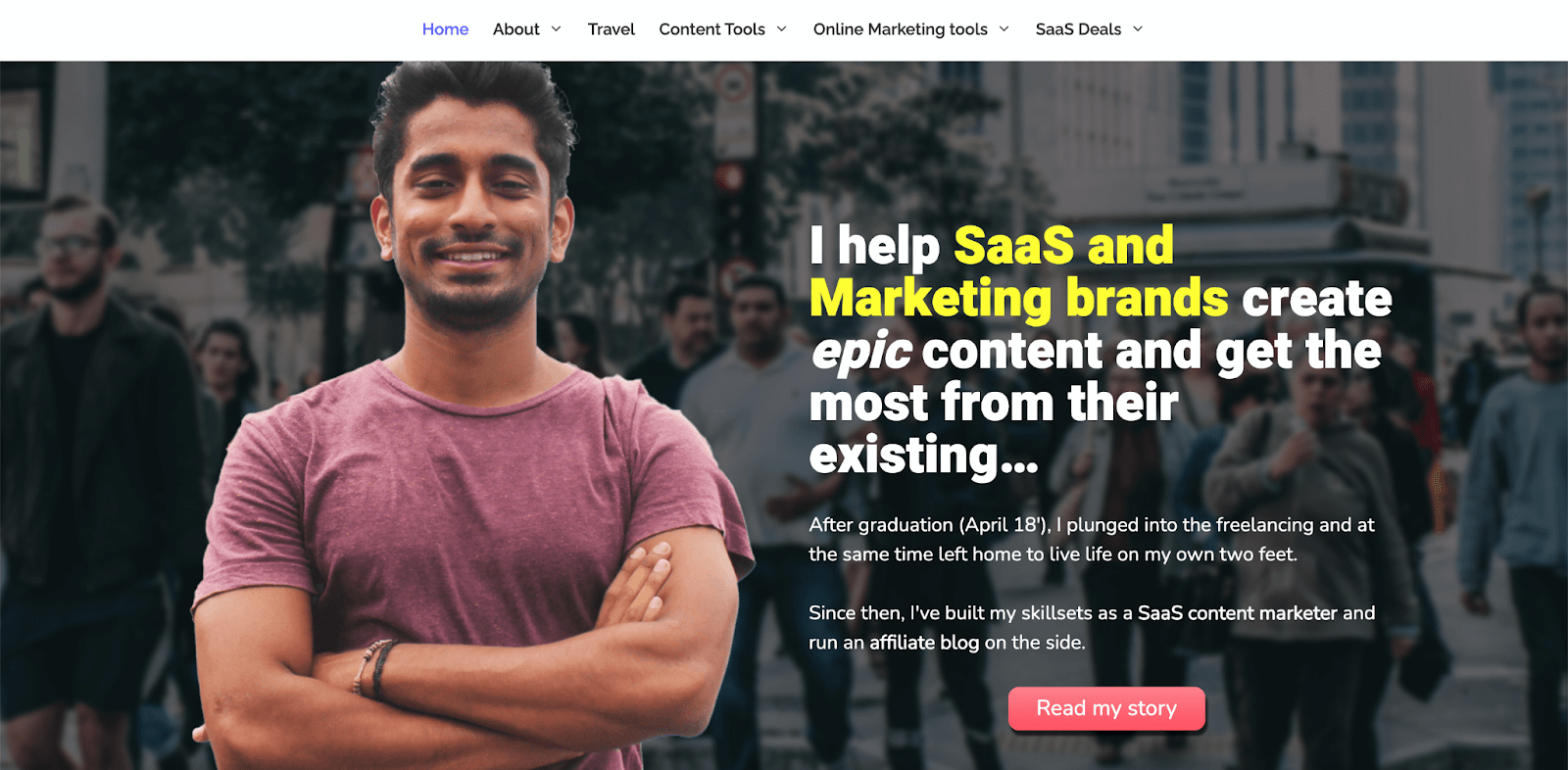This screenshot has height=770, width=1568.
Task: Expand the Online Marketing tools chevron
Action: click(1004, 29)
